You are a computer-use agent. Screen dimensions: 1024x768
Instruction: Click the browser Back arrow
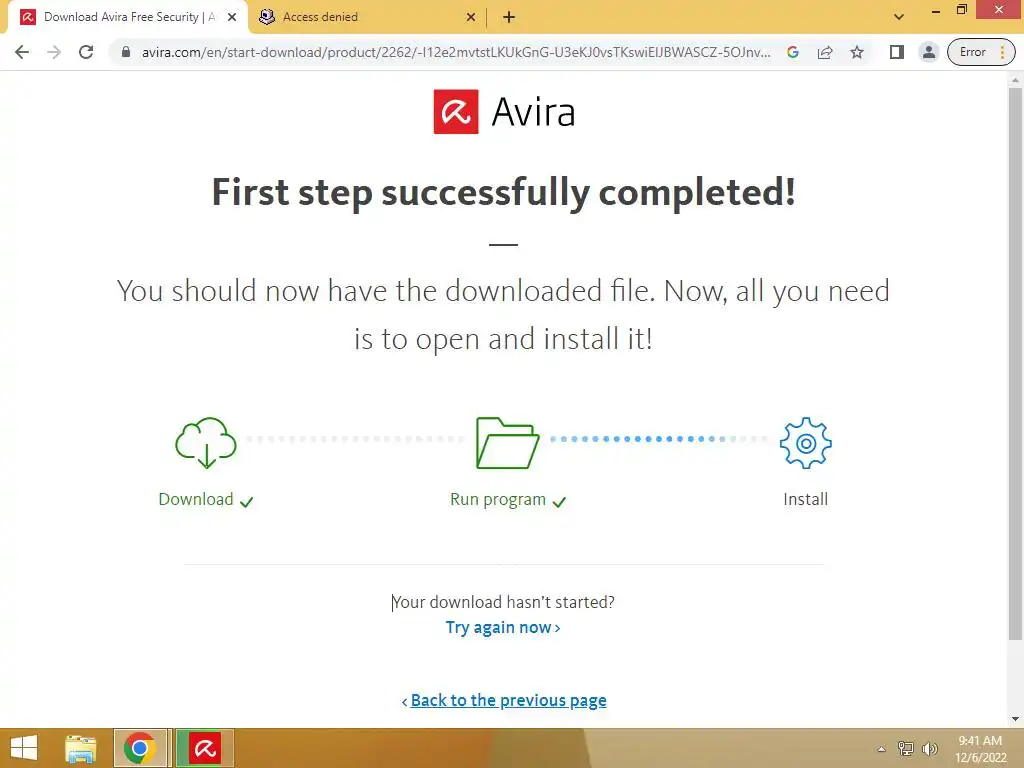[22, 52]
